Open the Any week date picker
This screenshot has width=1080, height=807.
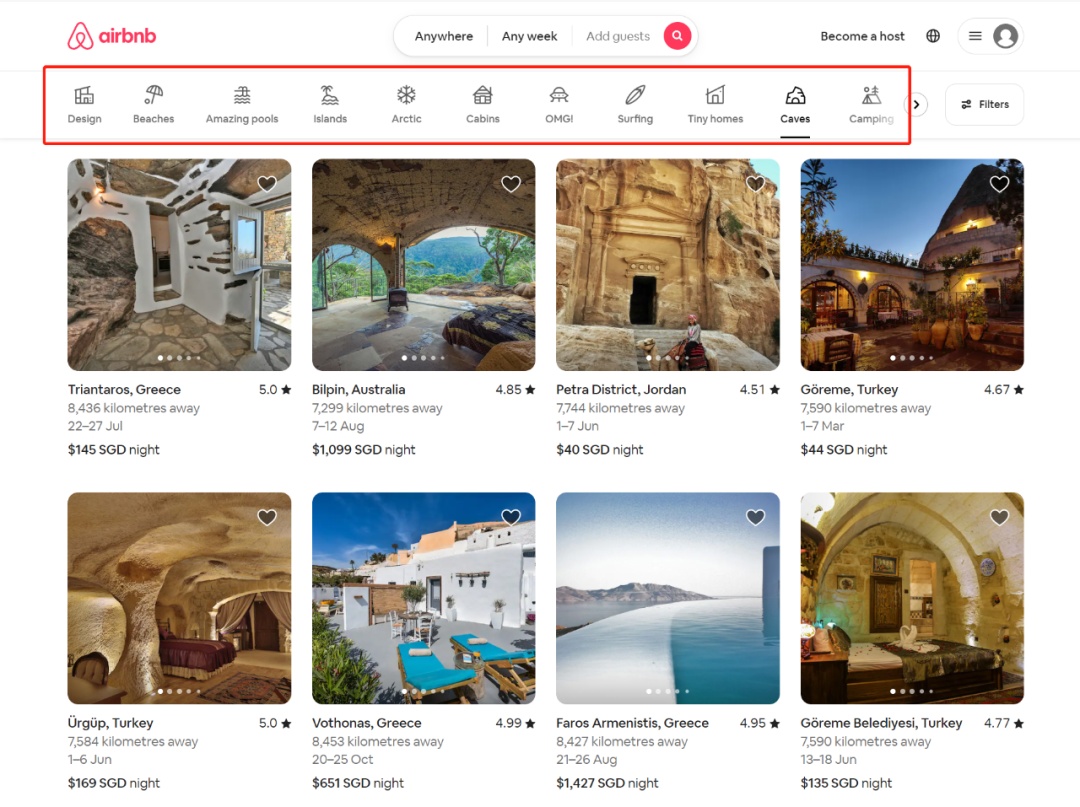point(529,36)
